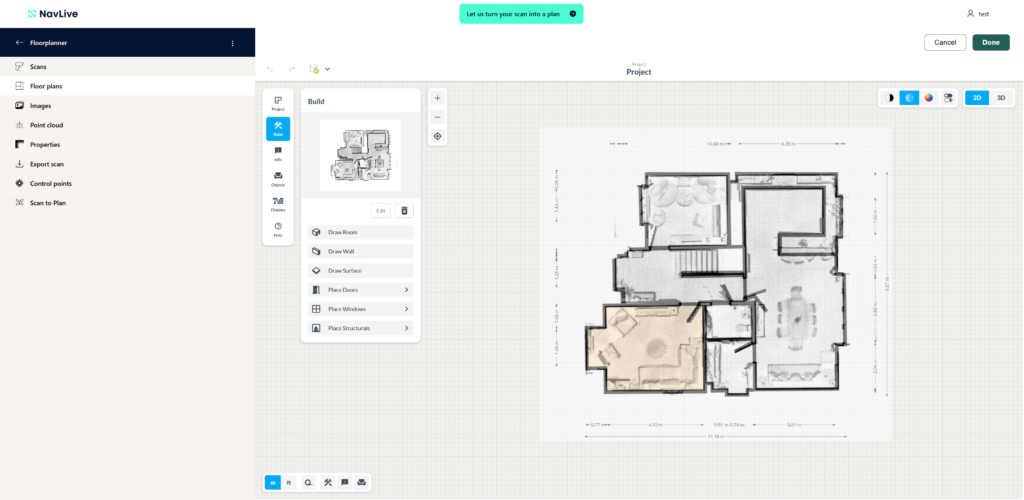Switch the view to 3D
1024x500 pixels.
(1001, 98)
